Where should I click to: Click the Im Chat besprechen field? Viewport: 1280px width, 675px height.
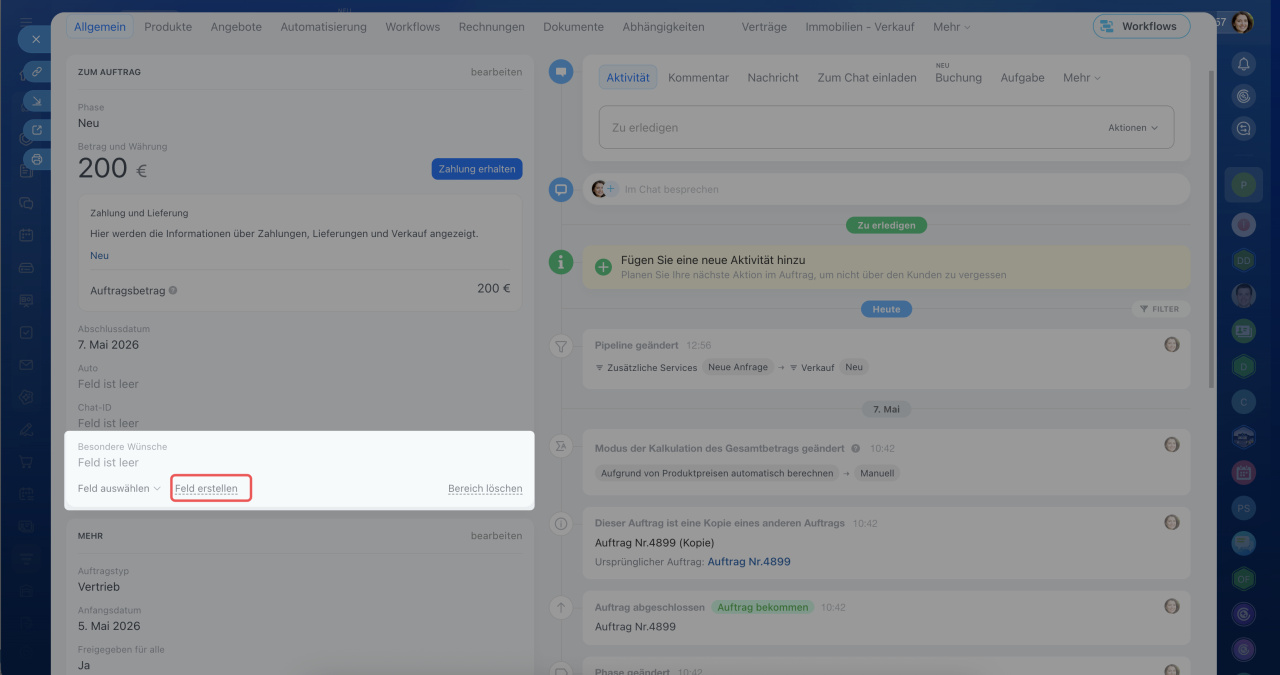click(x=886, y=189)
